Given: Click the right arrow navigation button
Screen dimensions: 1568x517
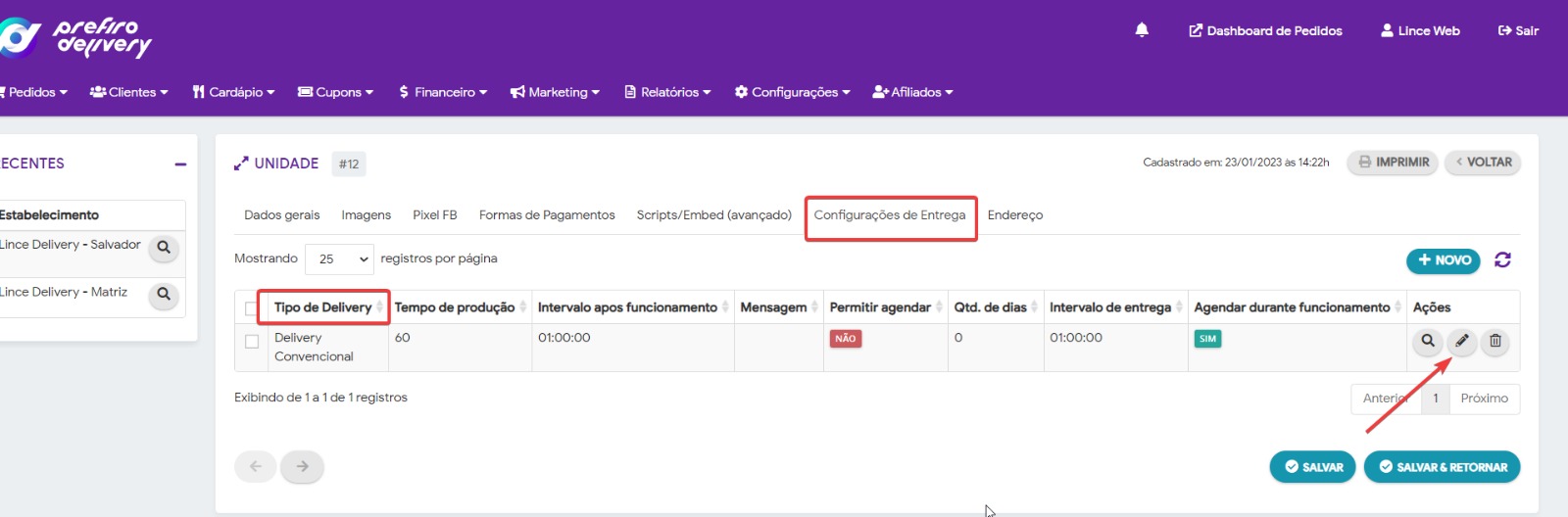Looking at the screenshot, I should 302,466.
